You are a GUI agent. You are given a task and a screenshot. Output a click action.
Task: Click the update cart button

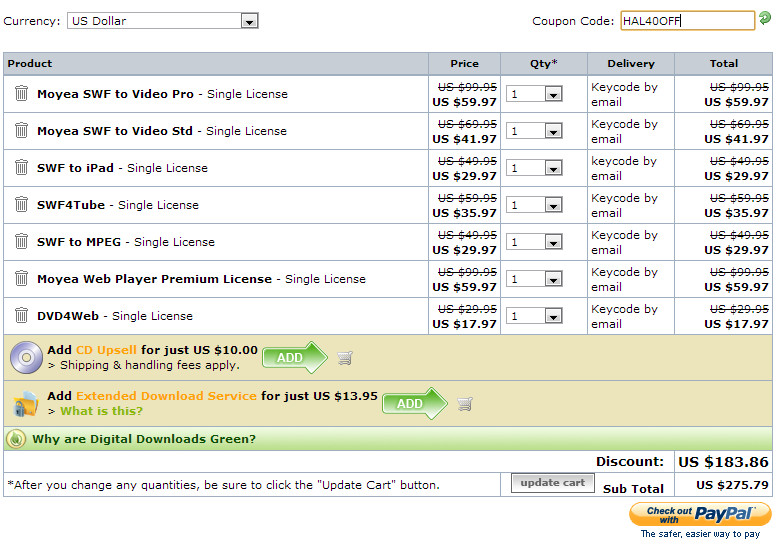[x=552, y=483]
